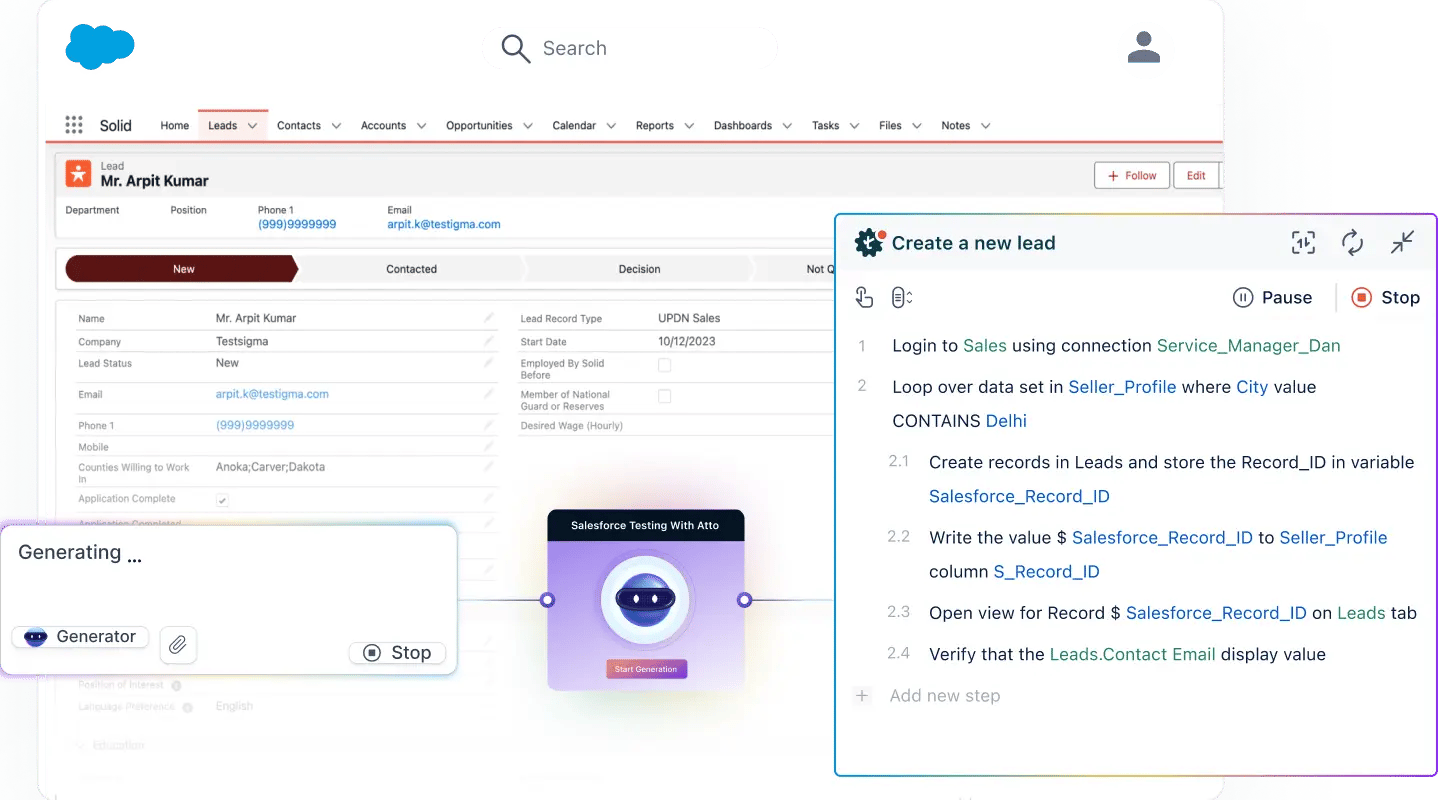Image resolution: width=1438 pixels, height=800 pixels.
Task: Open the Opportunities dropdown chevron
Action: pos(528,126)
